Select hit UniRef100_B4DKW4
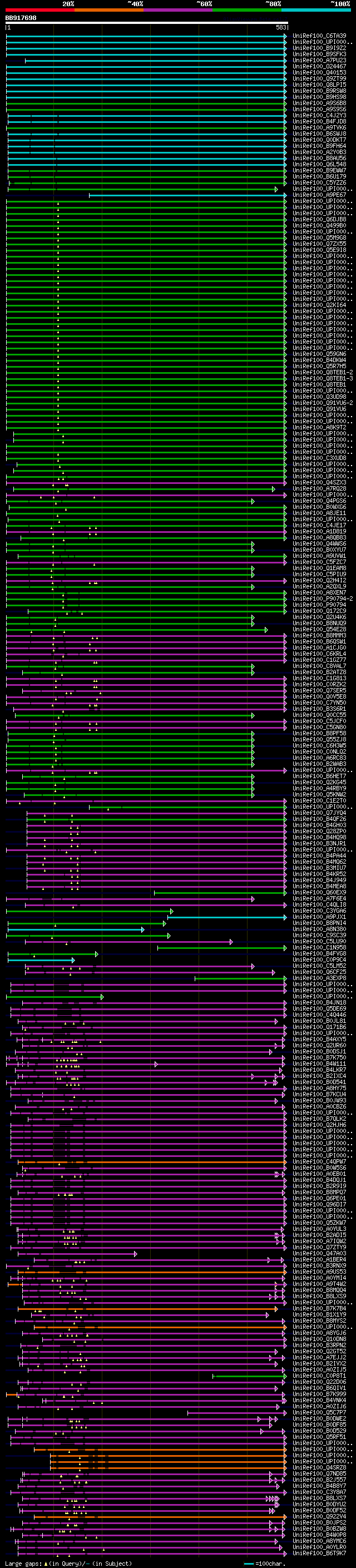 click(319, 360)
